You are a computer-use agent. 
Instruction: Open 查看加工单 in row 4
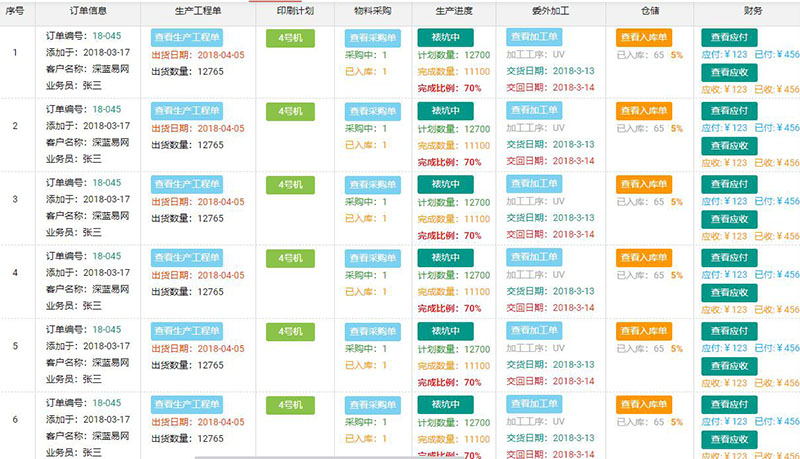(534, 257)
